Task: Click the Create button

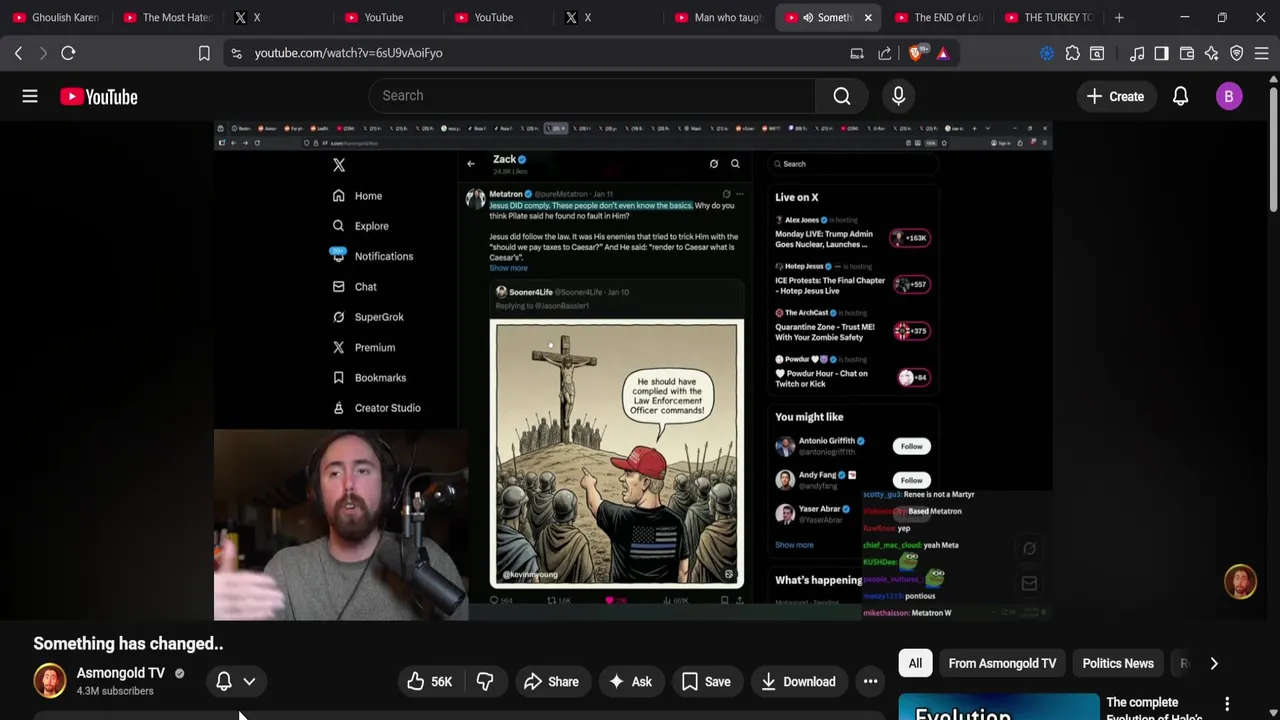Action: coord(1115,96)
